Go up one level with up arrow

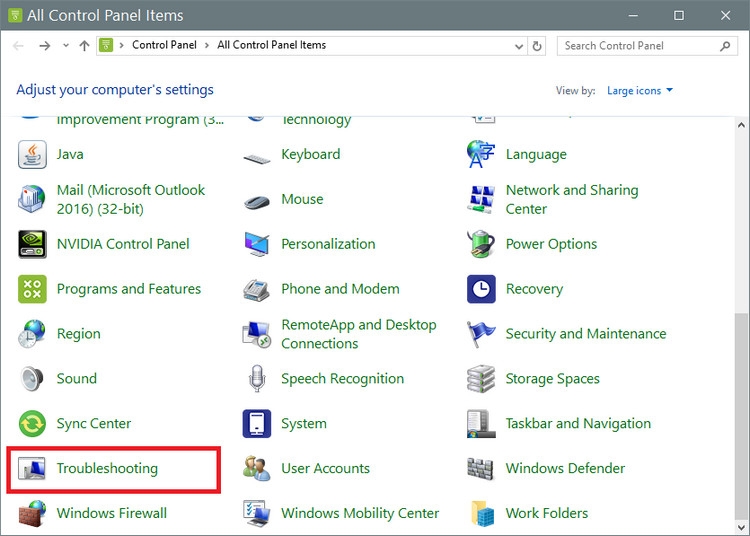click(x=84, y=46)
